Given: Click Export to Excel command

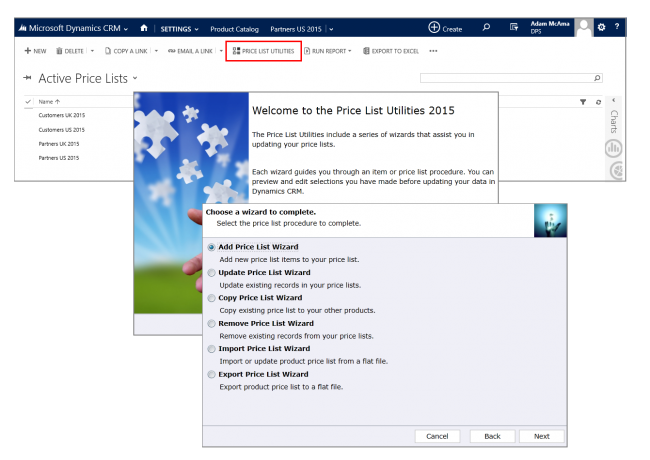Looking at the screenshot, I should point(391,51).
